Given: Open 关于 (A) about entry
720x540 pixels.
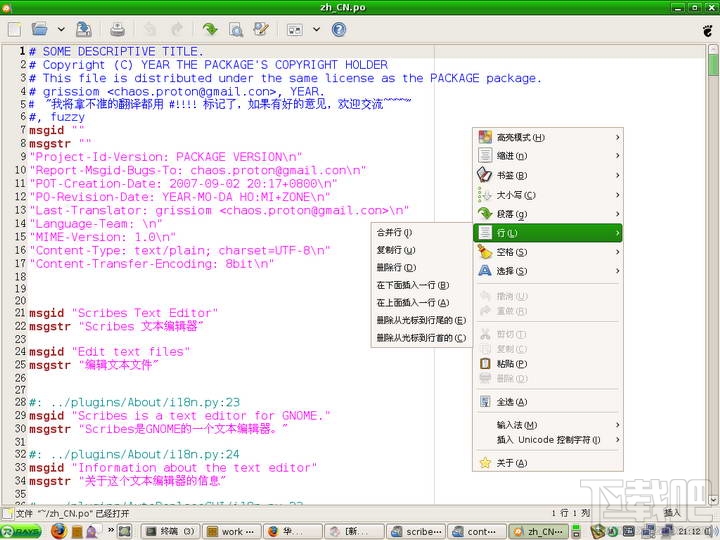Looking at the screenshot, I should pos(548,463).
